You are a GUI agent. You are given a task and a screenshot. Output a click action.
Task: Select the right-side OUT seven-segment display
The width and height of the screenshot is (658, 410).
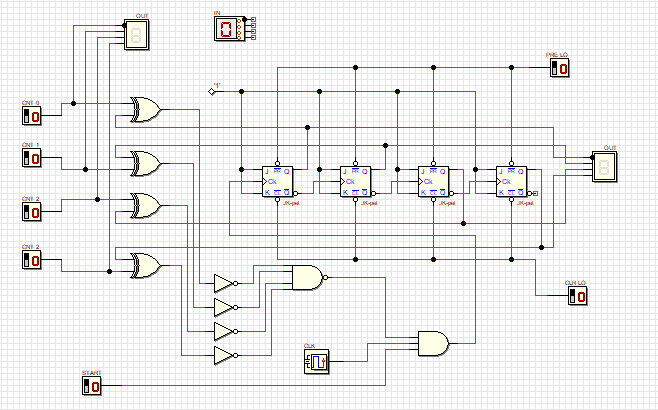pos(606,168)
